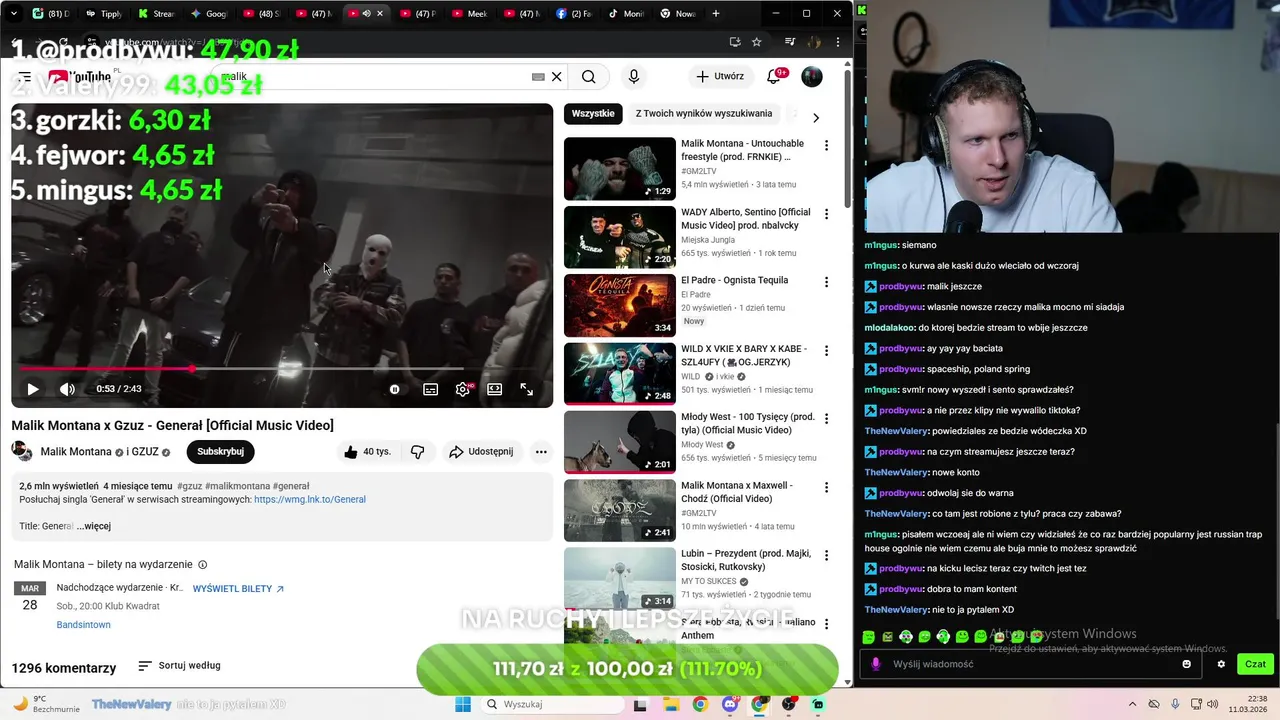Switch to the Tipply browser tab
The image size is (1280, 720).
pyautogui.click(x=104, y=14)
